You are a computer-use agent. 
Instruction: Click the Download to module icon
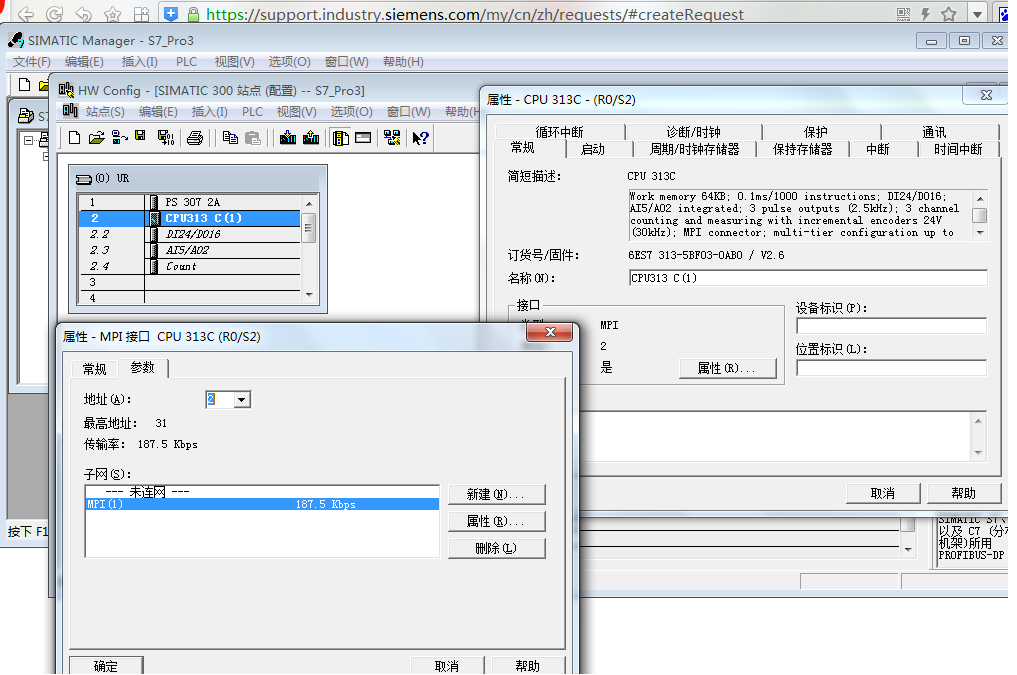pyautogui.click(x=288, y=137)
